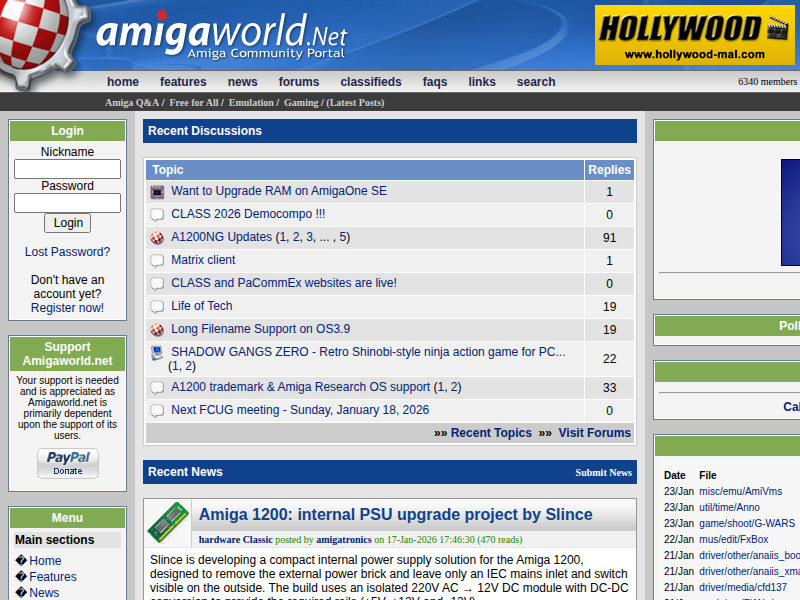Open the SHADOW GANGS ZERO topic
The width and height of the screenshot is (800, 600).
(368, 352)
